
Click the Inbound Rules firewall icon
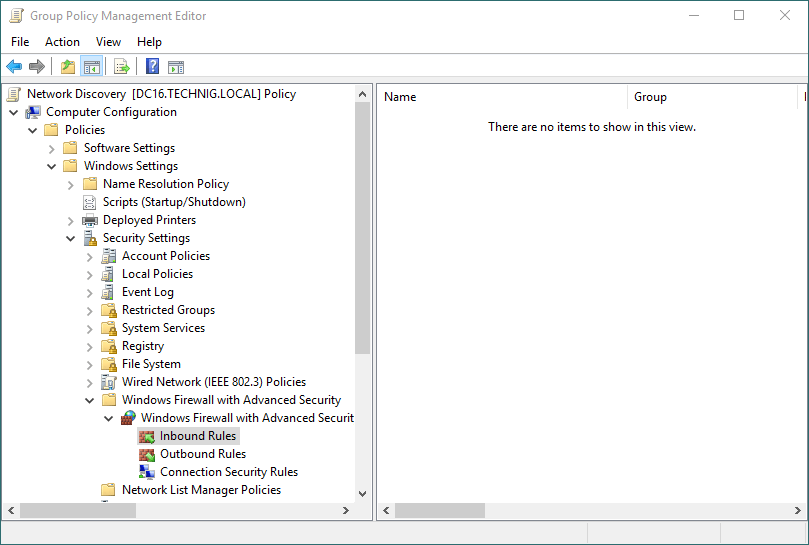147,437
